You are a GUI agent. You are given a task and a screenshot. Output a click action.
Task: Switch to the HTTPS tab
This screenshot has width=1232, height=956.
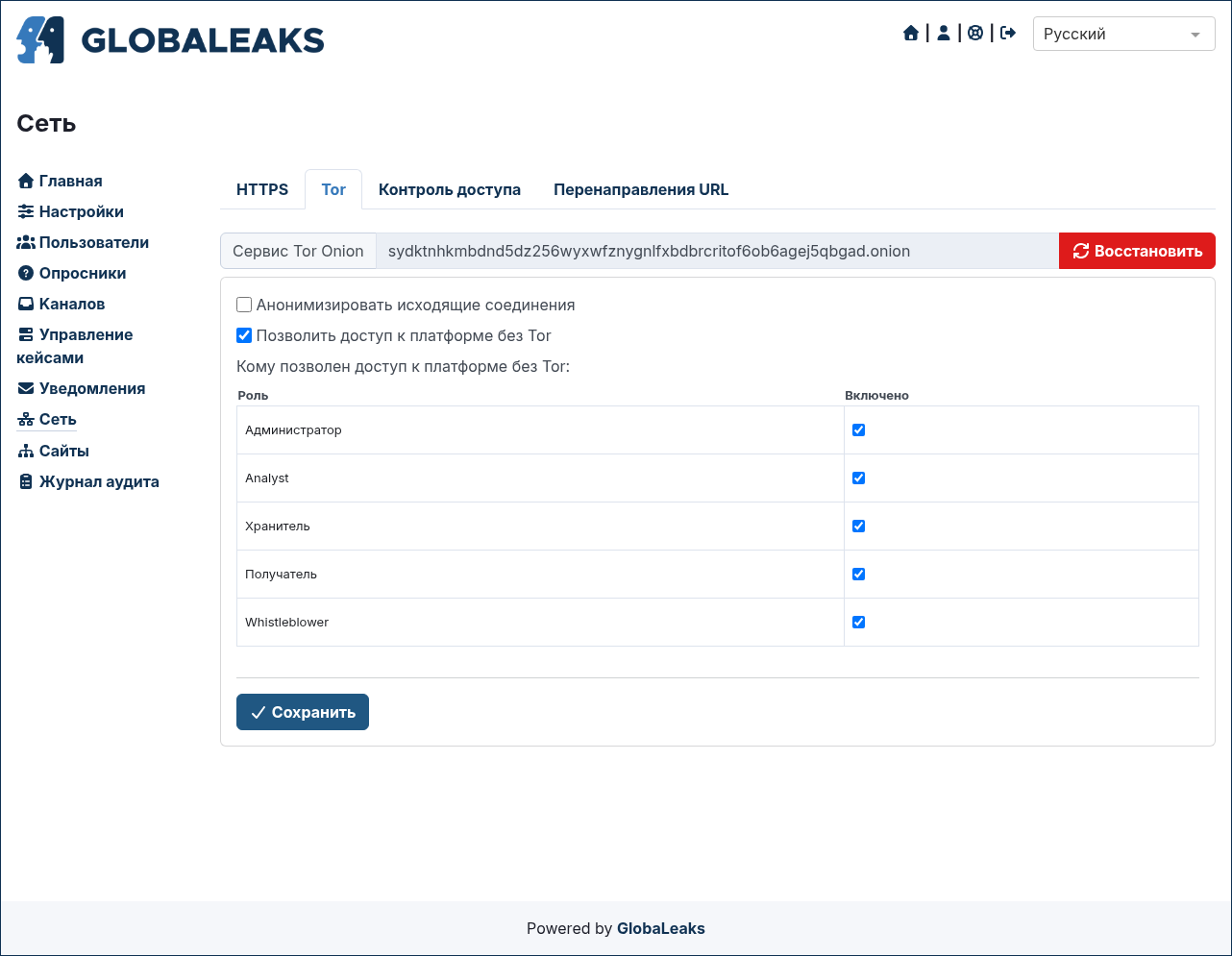click(262, 189)
